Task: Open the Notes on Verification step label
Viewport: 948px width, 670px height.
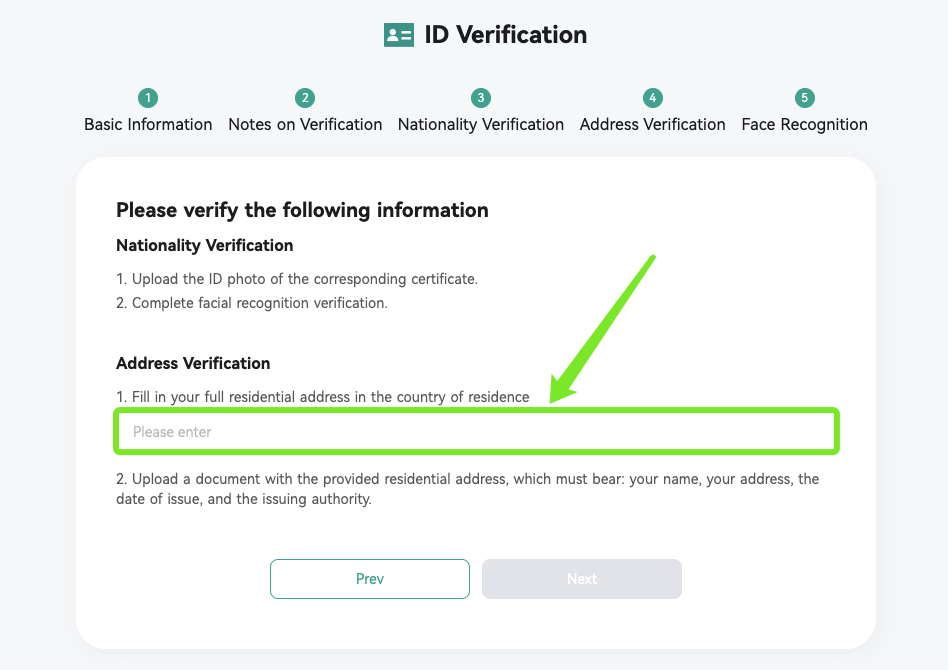Action: tap(305, 125)
